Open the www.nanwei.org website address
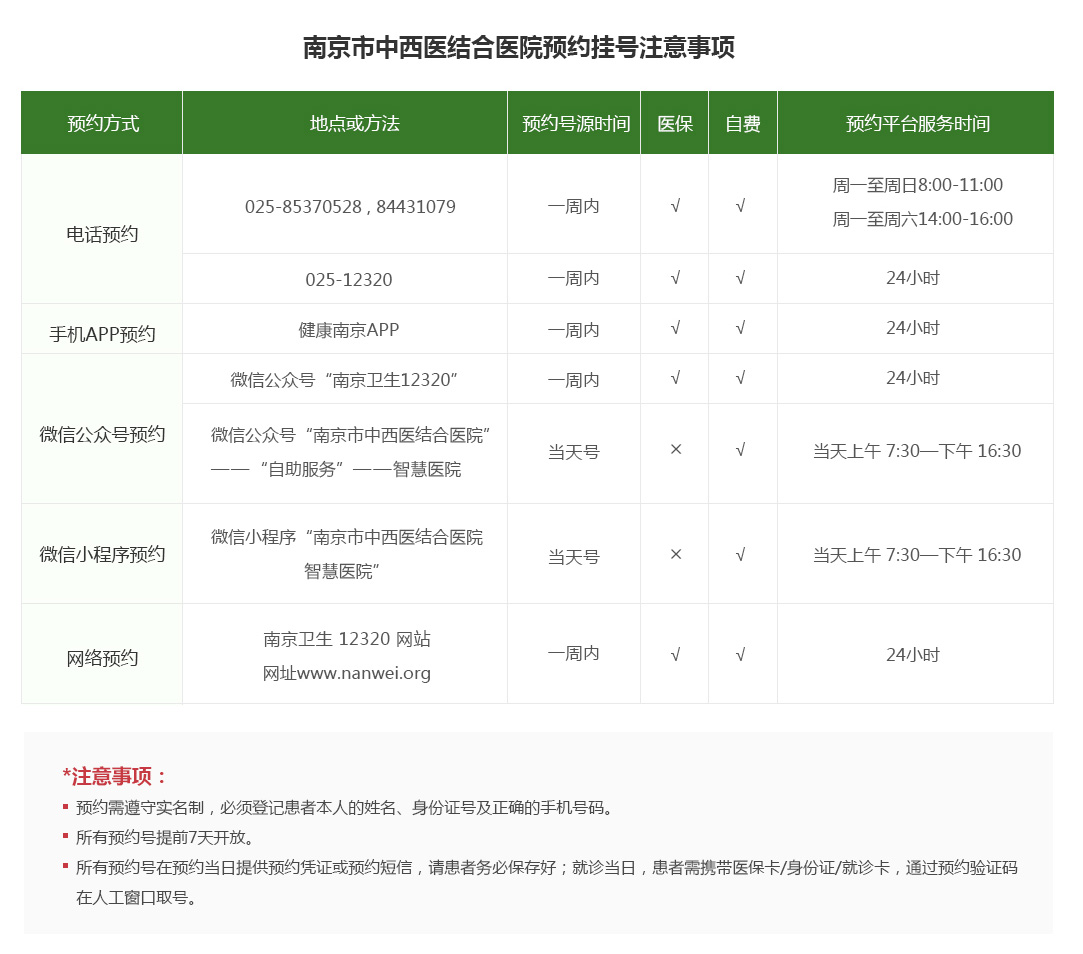The height and width of the screenshot is (954, 1083). tap(346, 673)
